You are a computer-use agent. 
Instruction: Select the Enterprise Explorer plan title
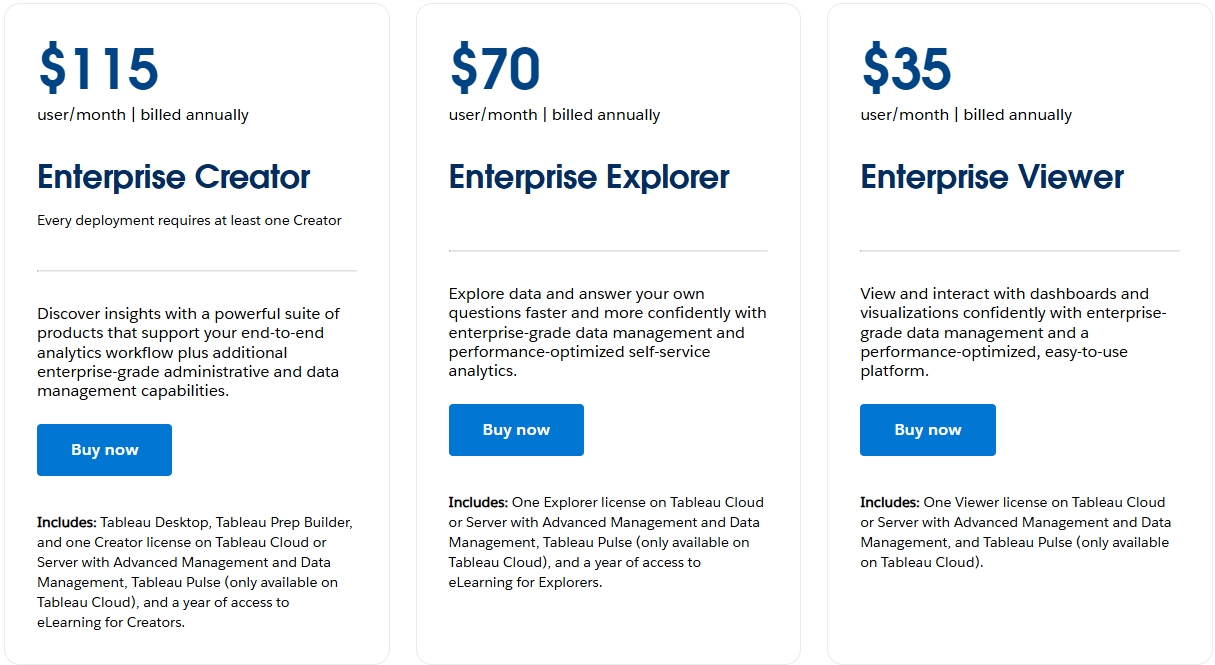click(x=589, y=177)
